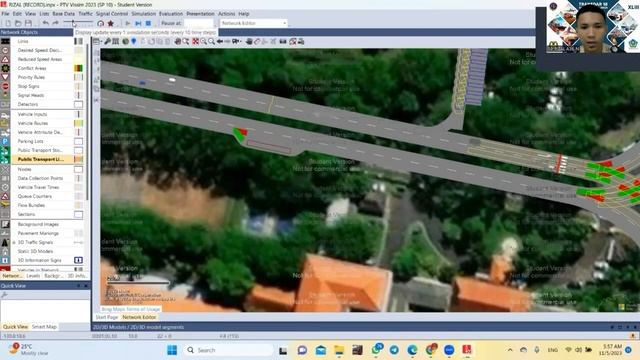This screenshot has height=360, width=640.
Task: Click the red show entire network icon
Action: pyautogui.click(x=196, y=42)
